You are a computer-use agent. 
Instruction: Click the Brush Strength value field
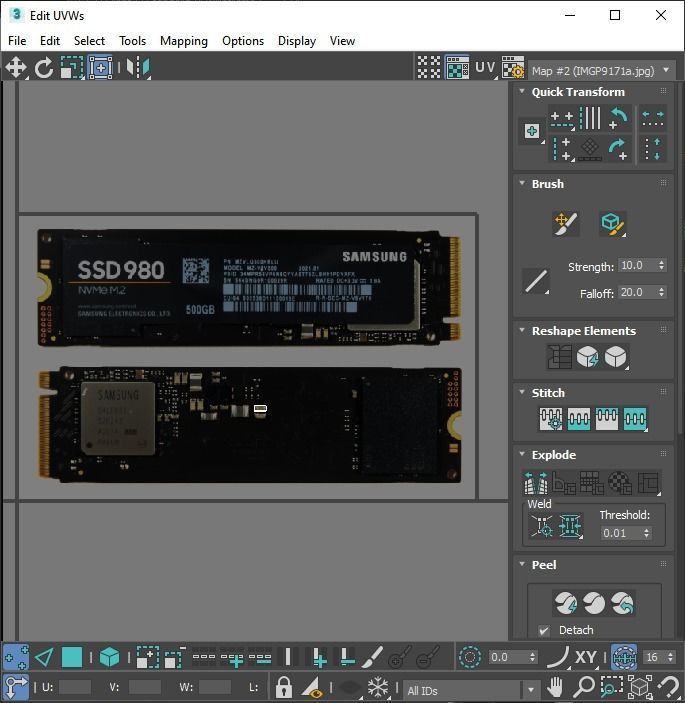pyautogui.click(x=637, y=265)
